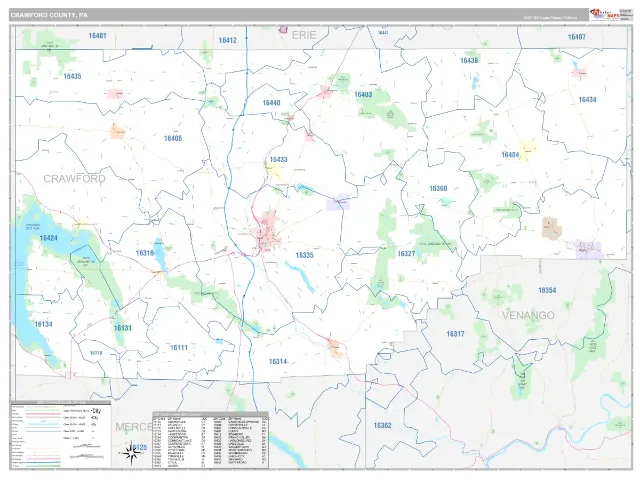Select the ZIP code label 16125

(139, 447)
